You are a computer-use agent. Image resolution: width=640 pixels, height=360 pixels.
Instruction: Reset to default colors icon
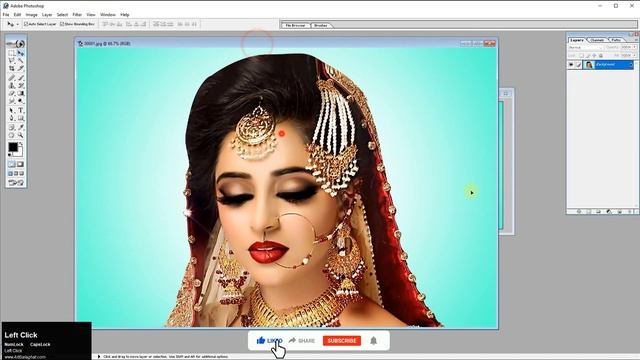[x=10, y=154]
